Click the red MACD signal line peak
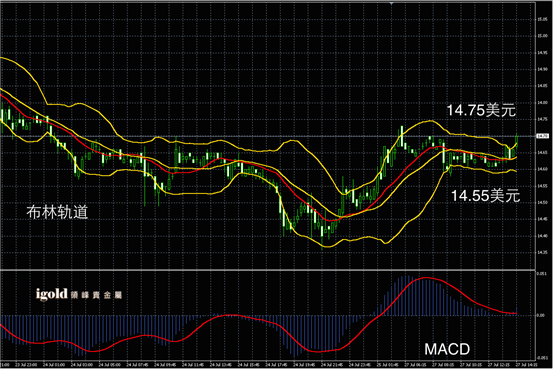 [426, 278]
